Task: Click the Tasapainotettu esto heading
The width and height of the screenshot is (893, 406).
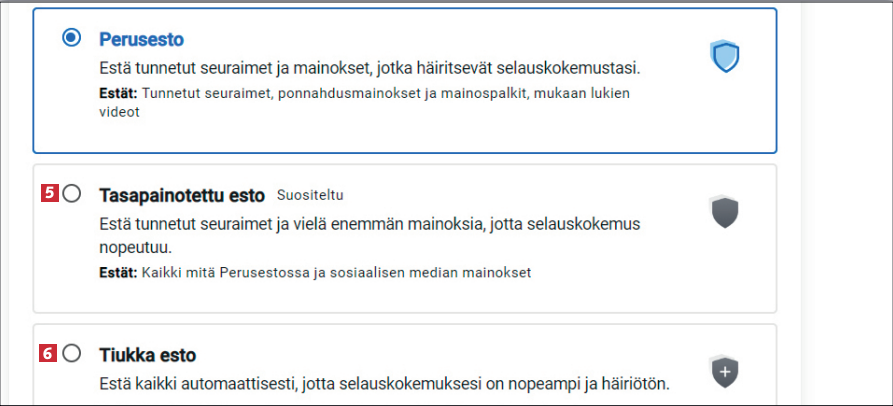Action: click(x=181, y=195)
